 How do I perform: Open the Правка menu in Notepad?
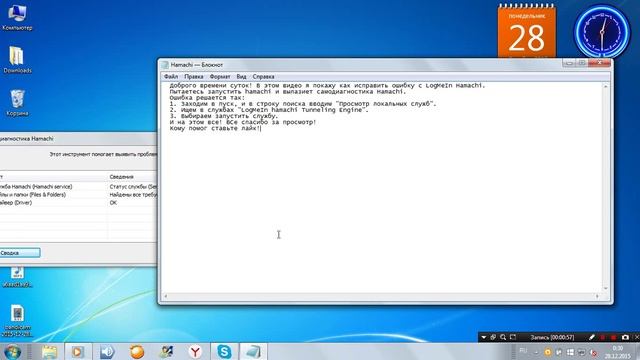coord(193,76)
